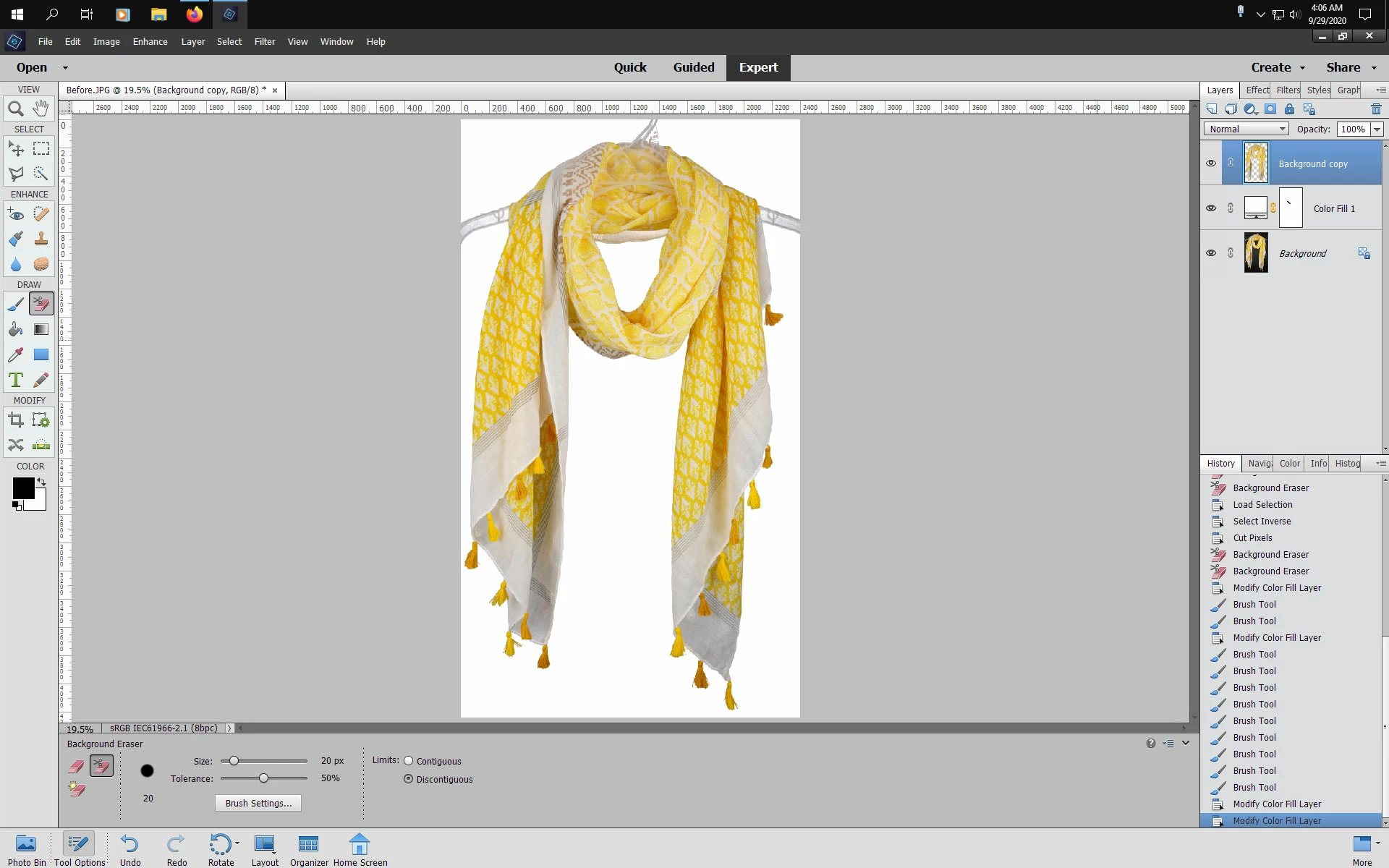Screen dimensions: 1389x868
Task: Expand the Opacity dropdown arrow
Action: coord(1377,129)
